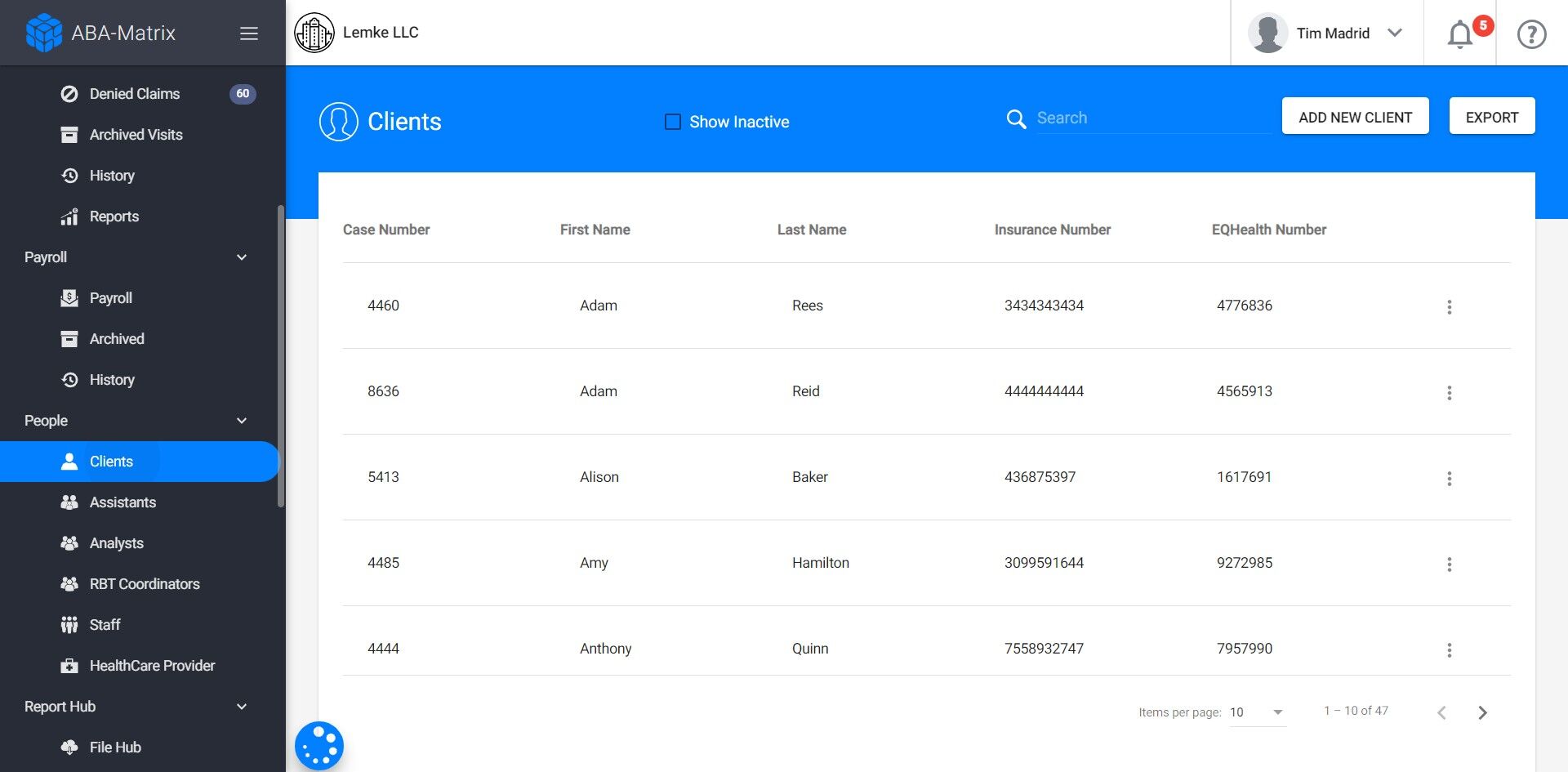This screenshot has width=1568, height=772.
Task: Open row options for Adam Rees
Action: (1450, 307)
